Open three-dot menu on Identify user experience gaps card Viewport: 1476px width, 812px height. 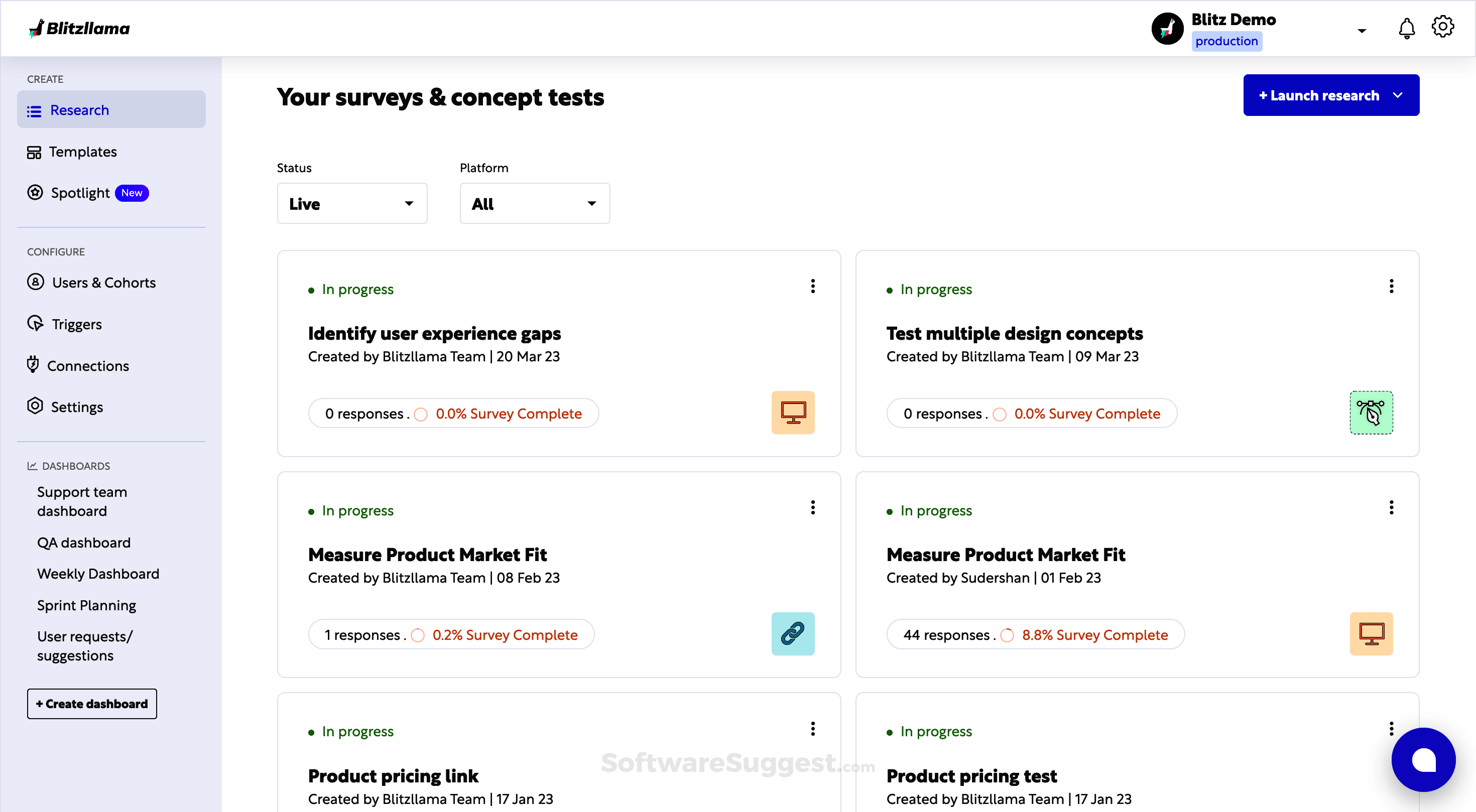(812, 287)
